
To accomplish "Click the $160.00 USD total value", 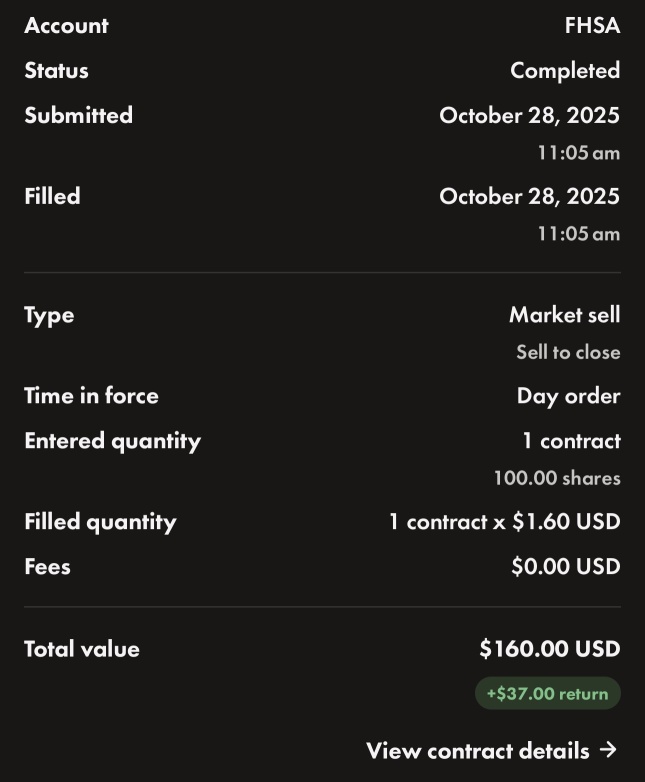I will click(x=550, y=649).
